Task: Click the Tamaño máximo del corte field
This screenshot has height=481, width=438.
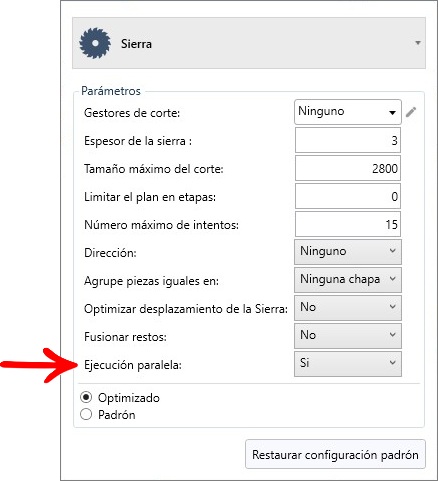Action: tap(348, 168)
